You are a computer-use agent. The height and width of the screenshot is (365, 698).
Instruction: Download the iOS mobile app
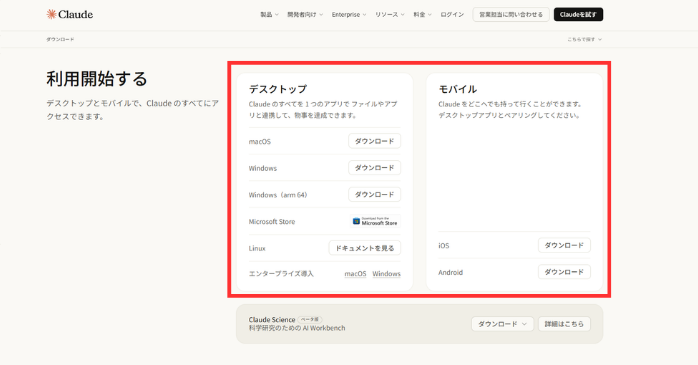pos(564,245)
